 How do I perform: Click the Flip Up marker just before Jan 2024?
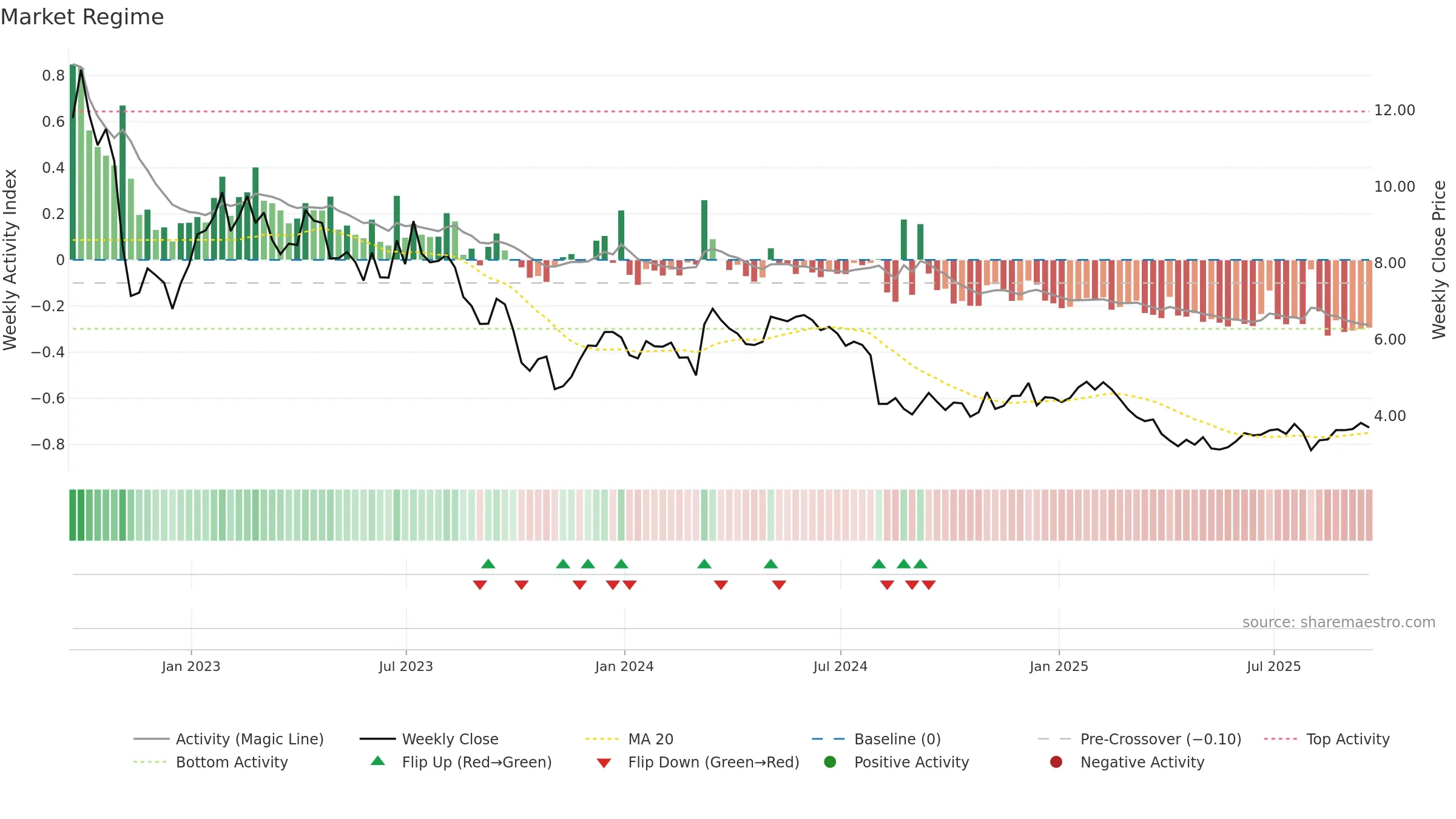coord(621,564)
